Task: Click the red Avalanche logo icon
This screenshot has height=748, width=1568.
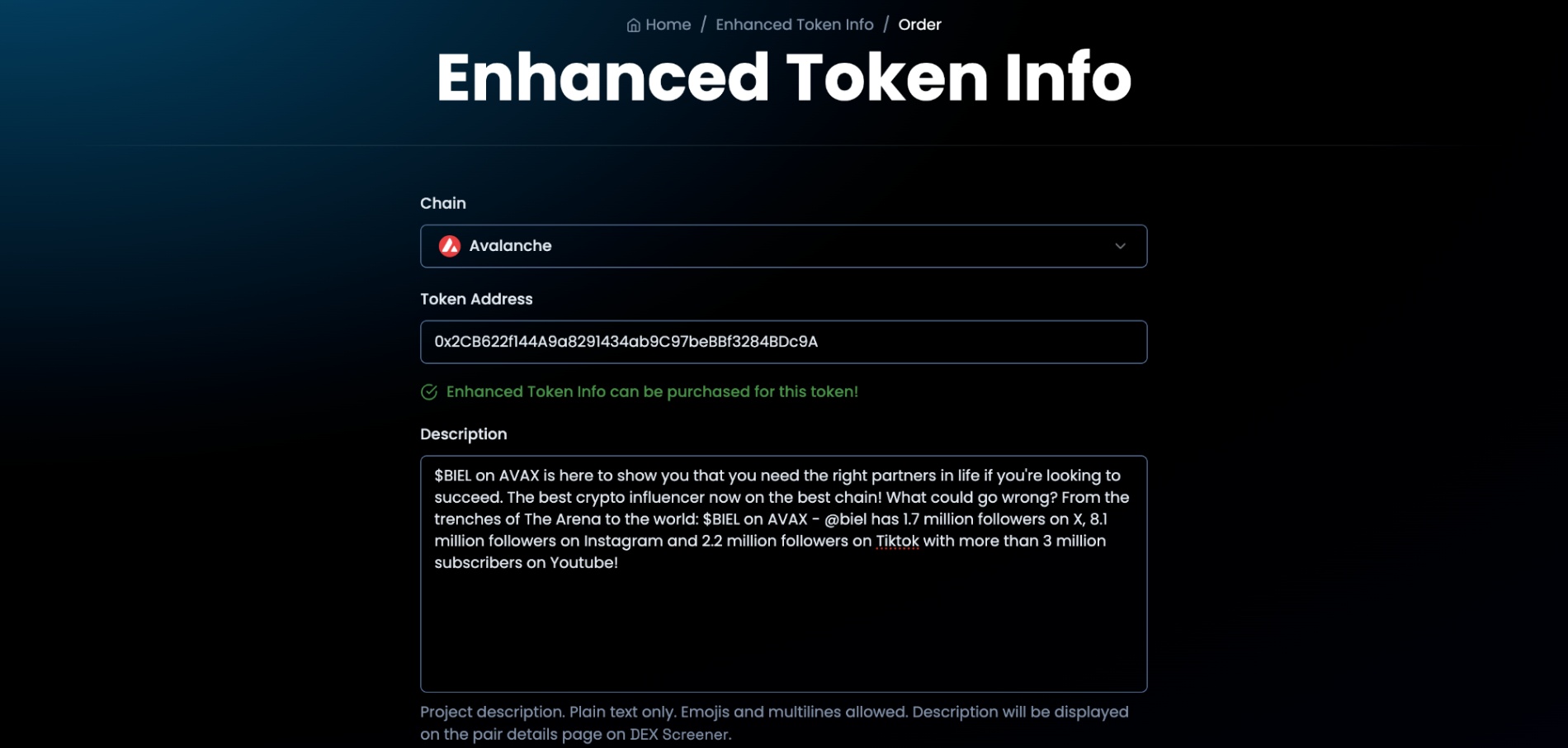Action: tap(450, 246)
